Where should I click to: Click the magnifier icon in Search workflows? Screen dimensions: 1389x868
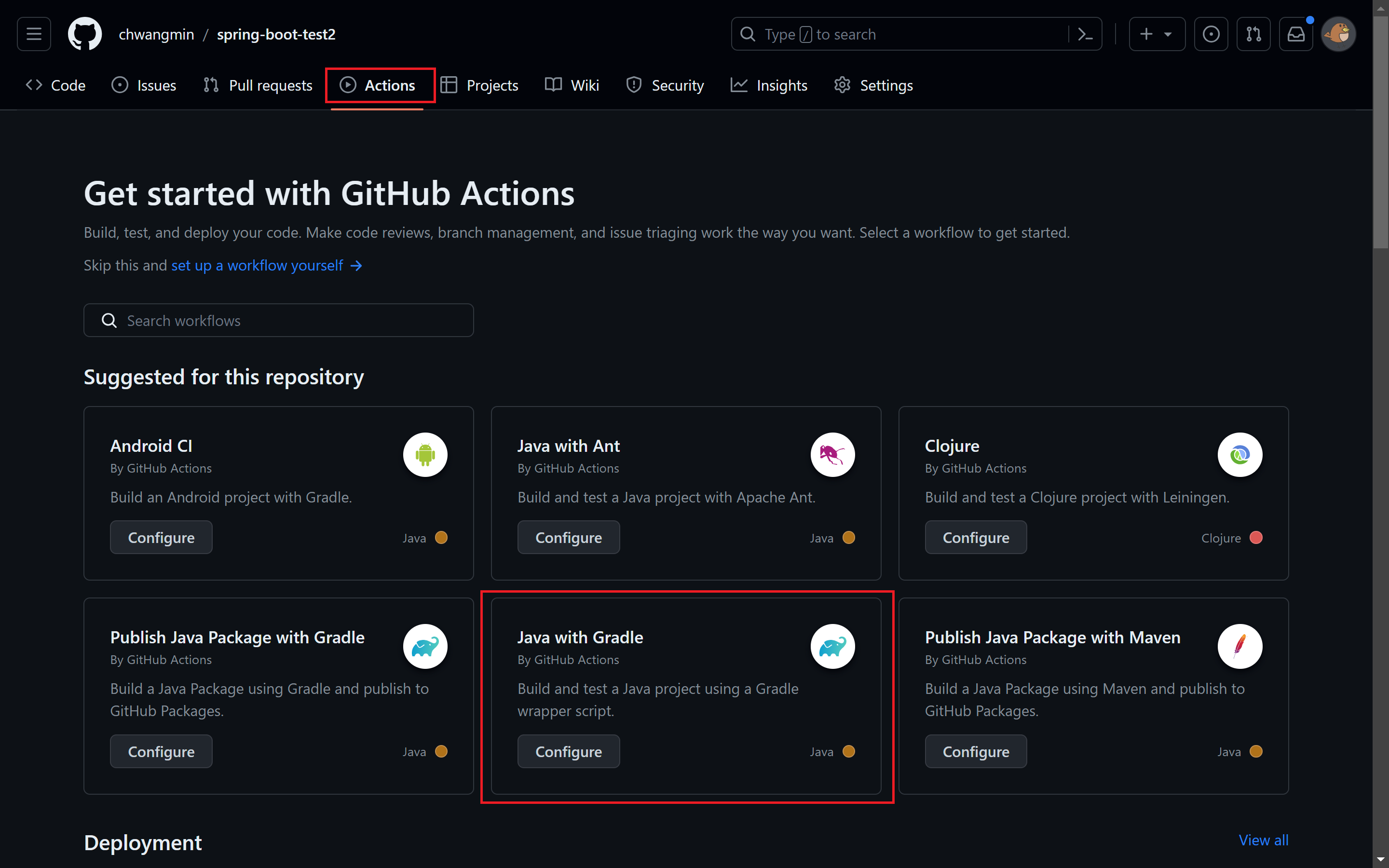point(109,320)
